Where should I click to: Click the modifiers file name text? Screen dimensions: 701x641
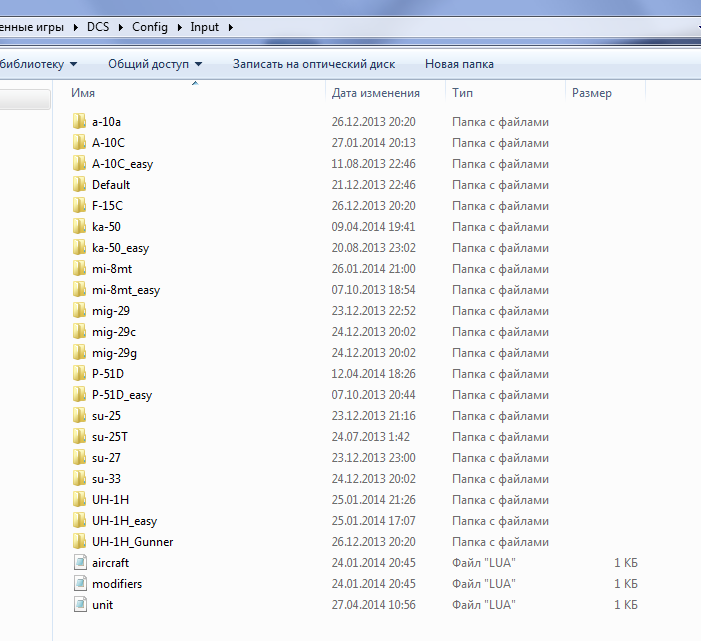pos(117,584)
